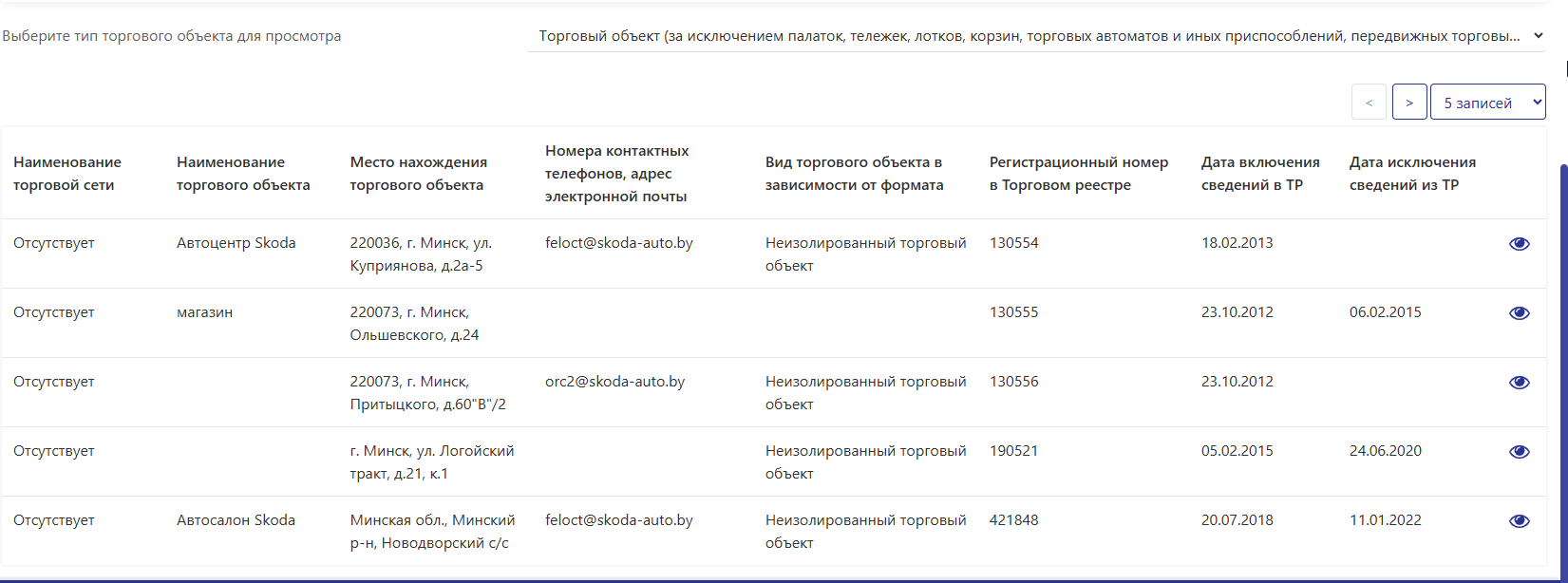The width and height of the screenshot is (1568, 583).
Task: Click dropdown chevron of Торговый объект selector
Action: tap(1538, 36)
